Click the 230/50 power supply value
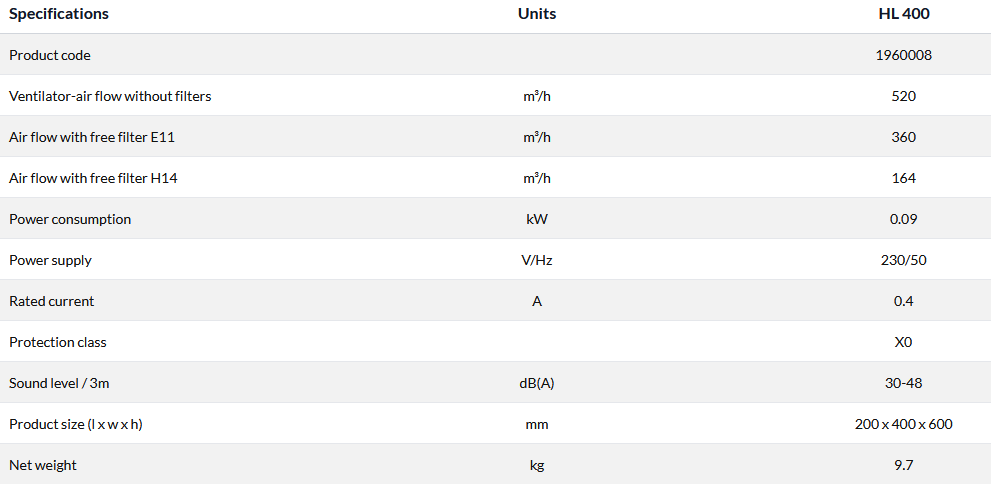The height and width of the screenshot is (492, 991). 903,260
